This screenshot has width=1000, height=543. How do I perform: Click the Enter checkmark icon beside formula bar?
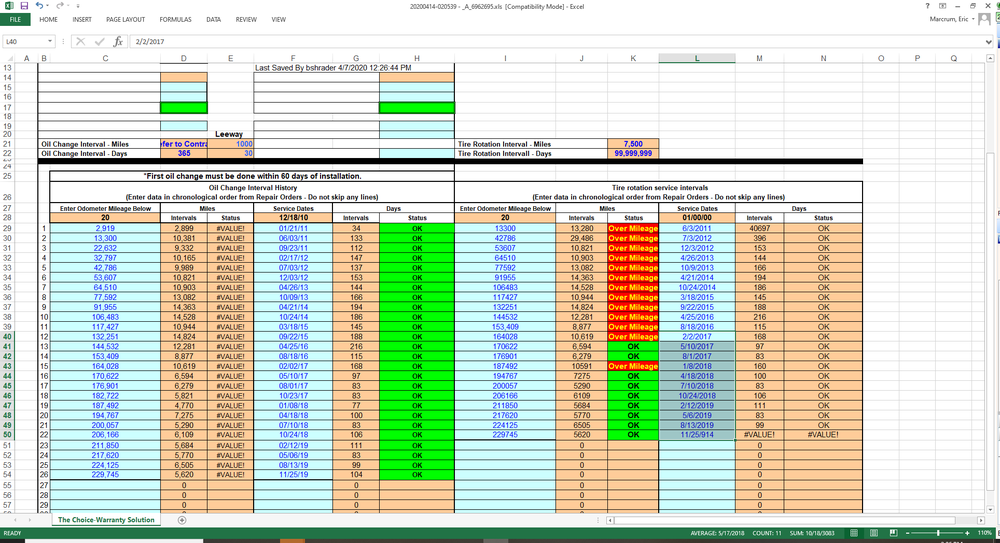[99, 42]
